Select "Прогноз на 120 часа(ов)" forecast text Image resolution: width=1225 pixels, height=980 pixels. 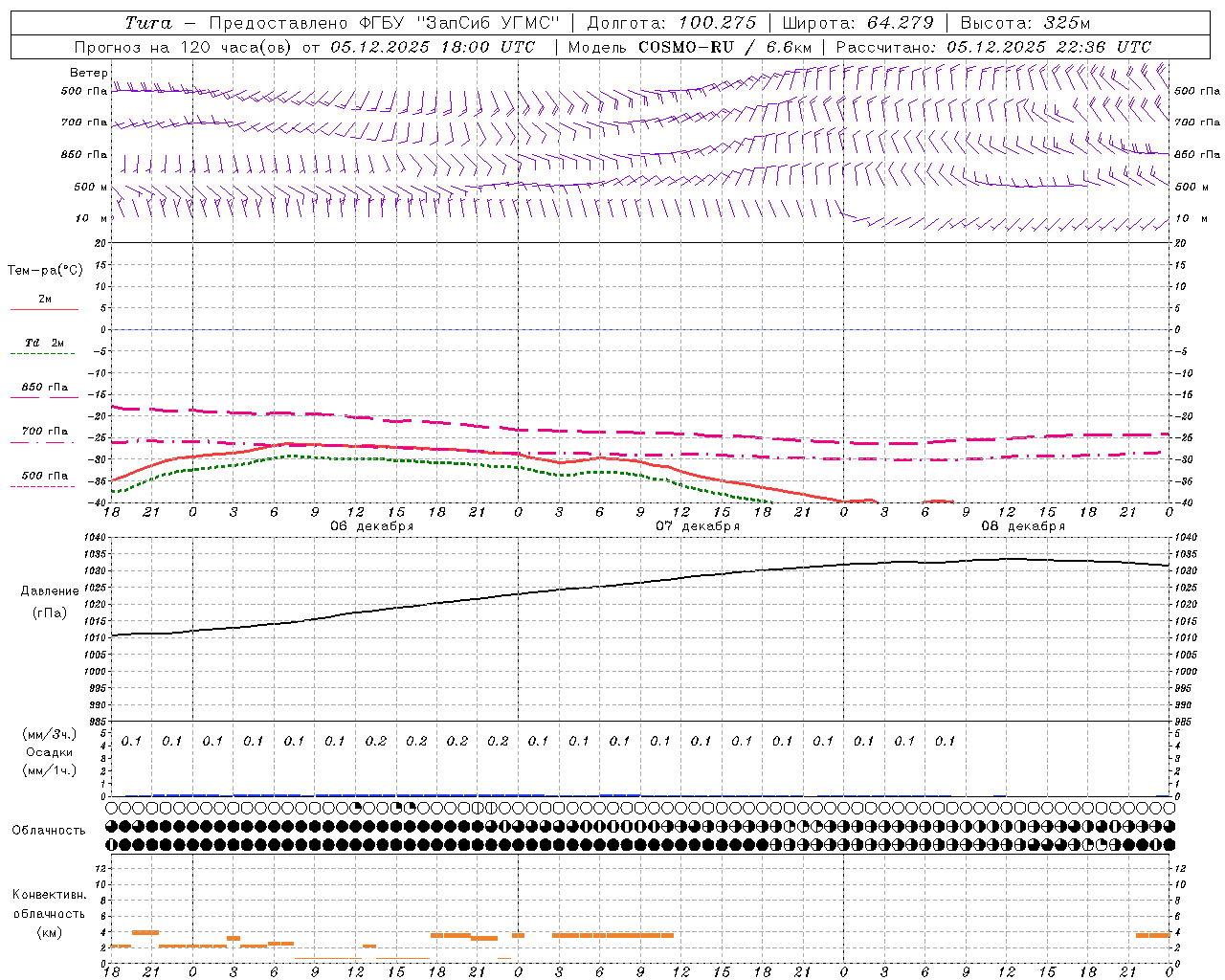[x=186, y=47]
